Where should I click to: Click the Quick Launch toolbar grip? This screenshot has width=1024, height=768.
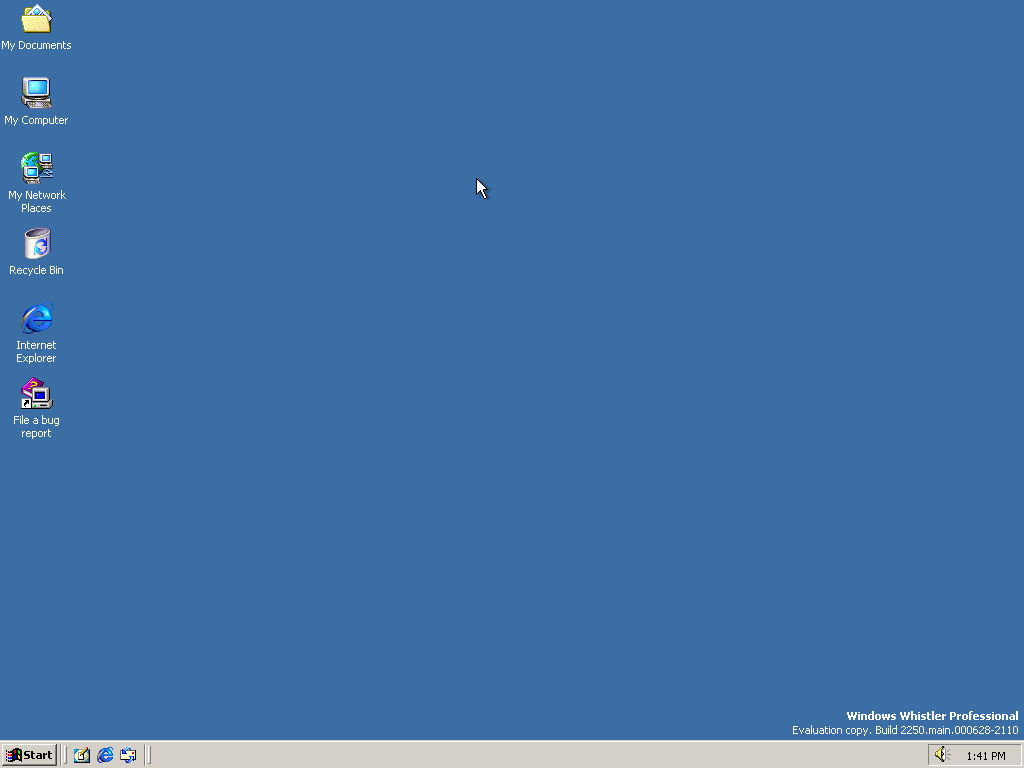pos(66,755)
